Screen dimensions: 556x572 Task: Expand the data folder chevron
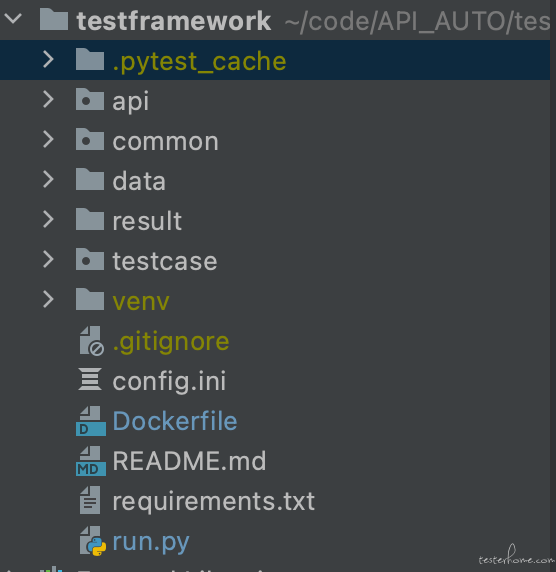click(x=48, y=179)
